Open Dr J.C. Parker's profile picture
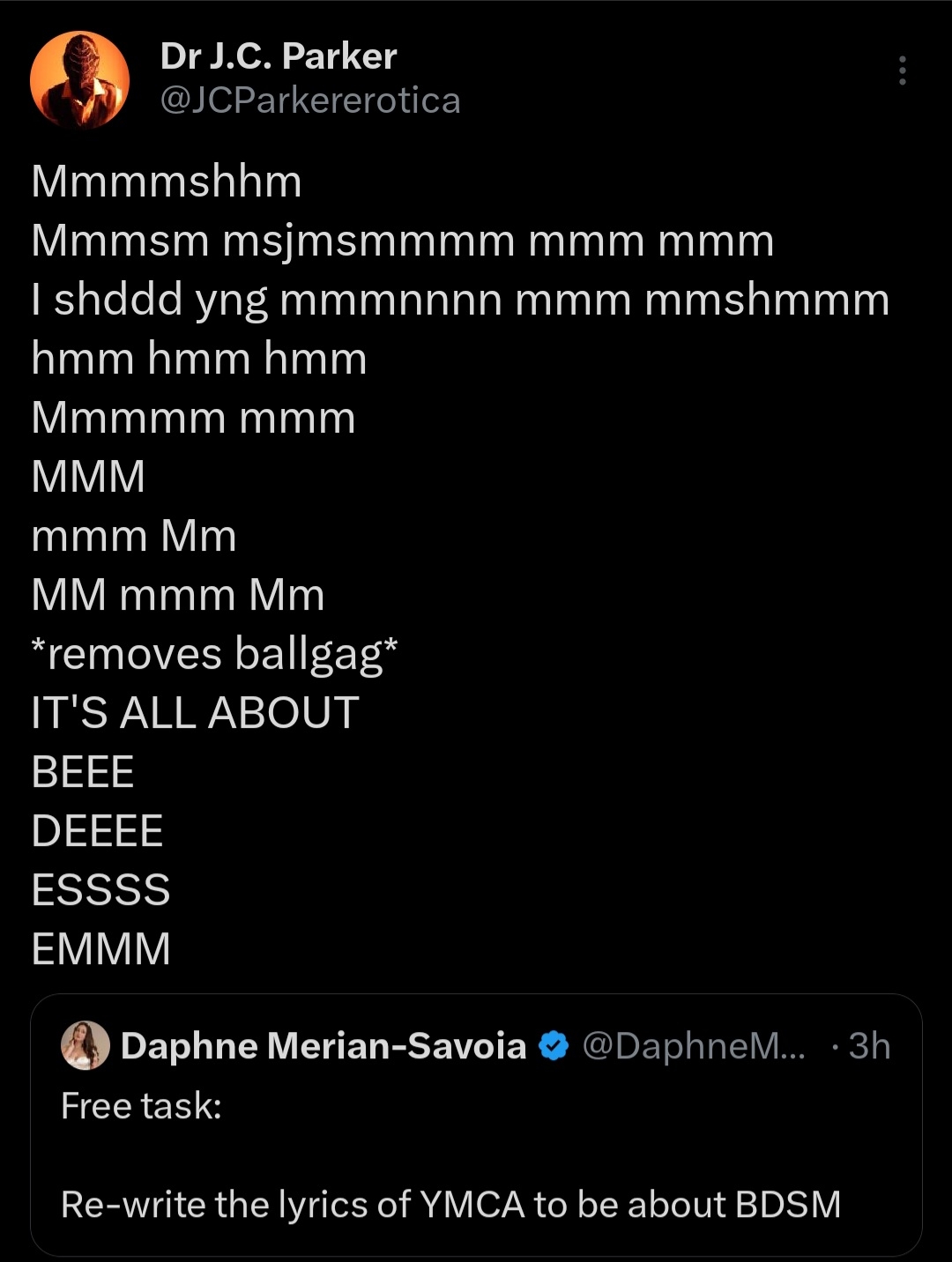This screenshot has height=1262, width=952. (80, 79)
